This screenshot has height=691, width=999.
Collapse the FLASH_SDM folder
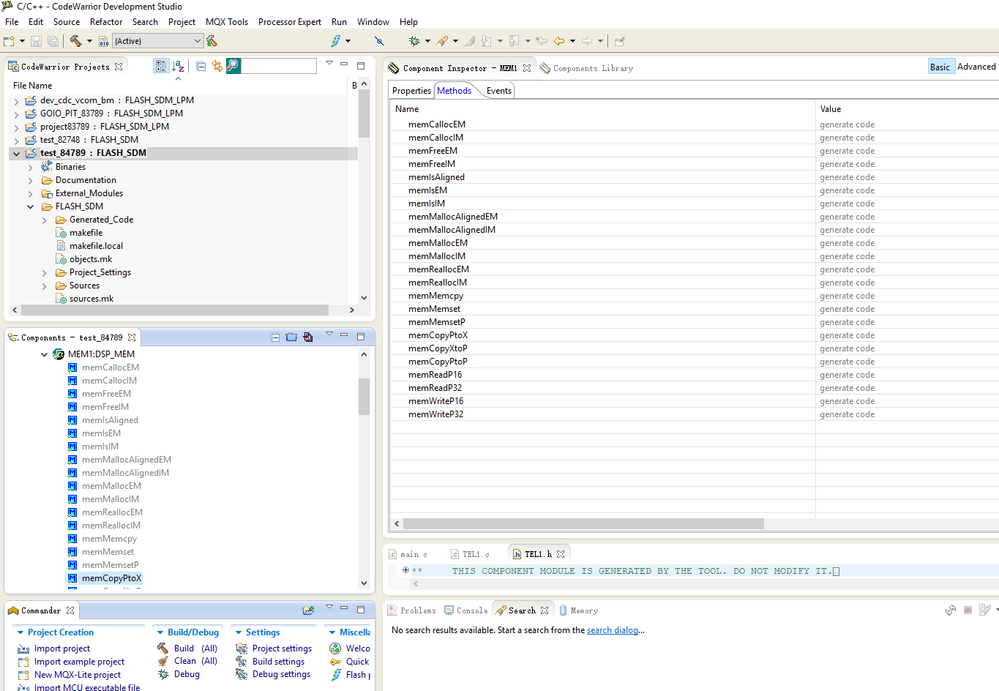coord(31,207)
